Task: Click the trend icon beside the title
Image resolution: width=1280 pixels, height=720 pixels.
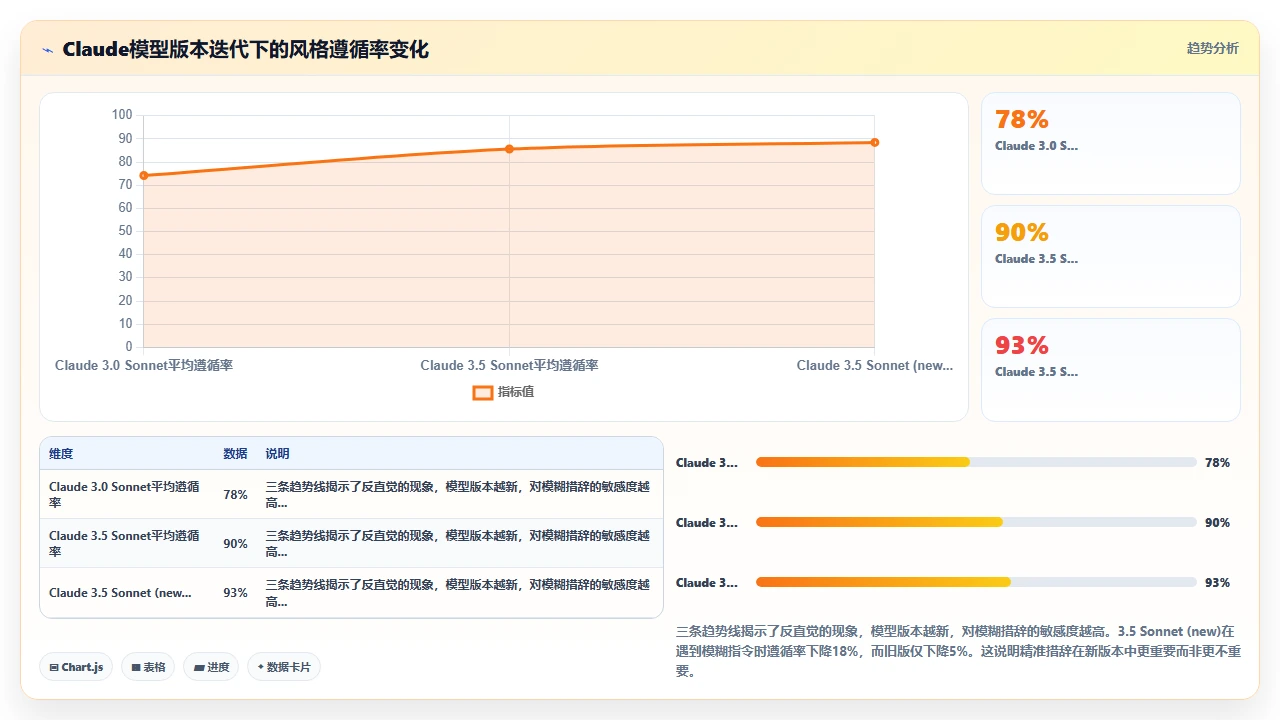Action: [x=47, y=50]
